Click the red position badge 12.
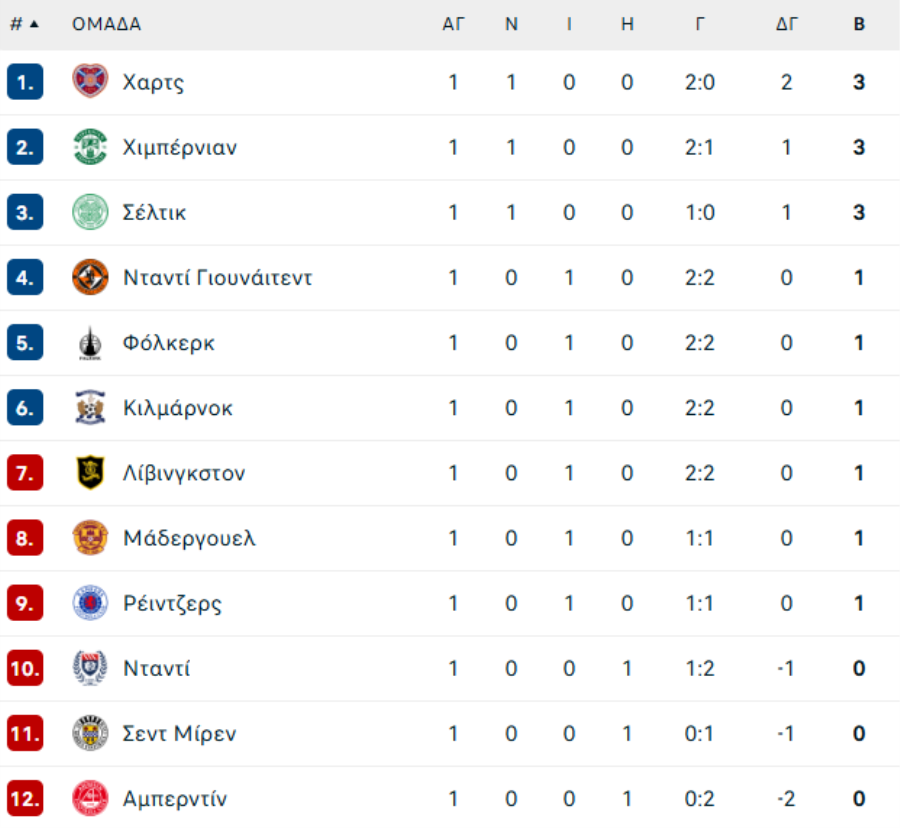This screenshot has height=828, width=900. coord(25,798)
